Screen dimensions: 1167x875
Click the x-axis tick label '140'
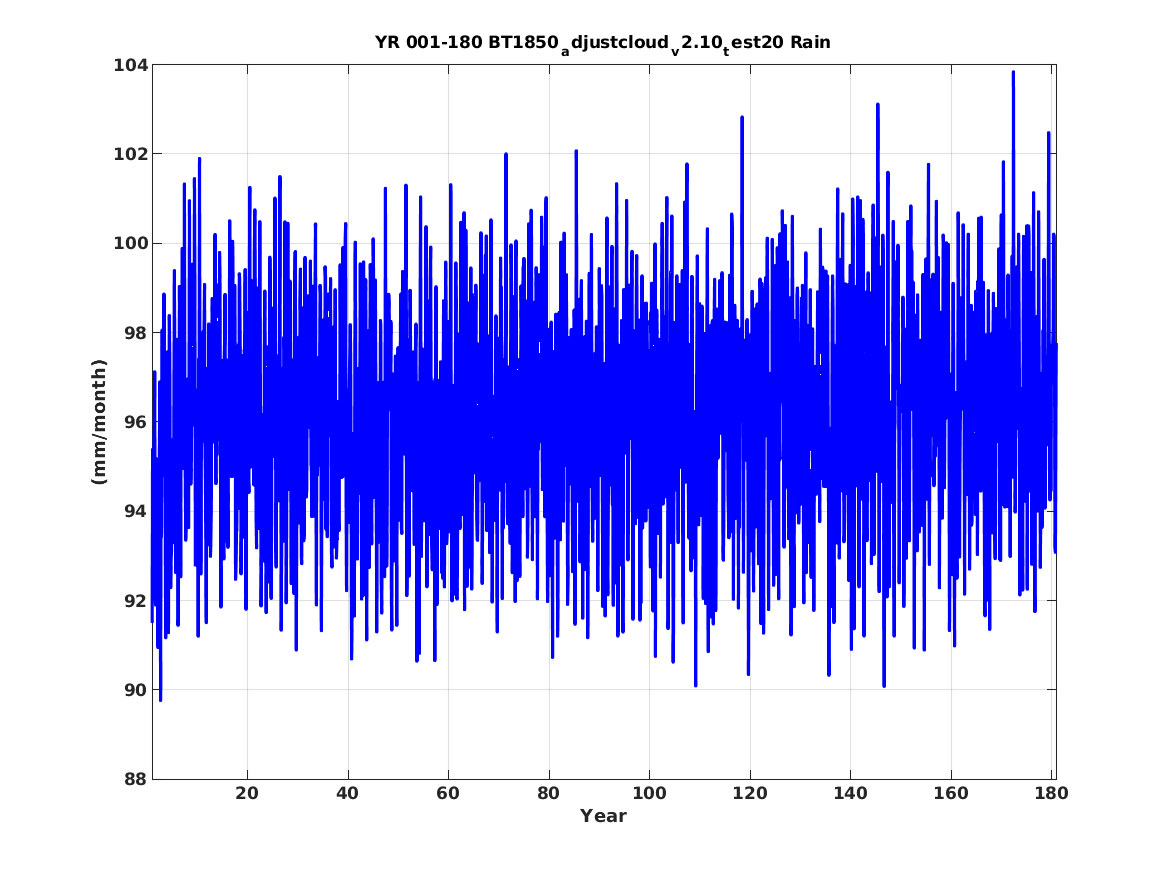pyautogui.click(x=850, y=793)
